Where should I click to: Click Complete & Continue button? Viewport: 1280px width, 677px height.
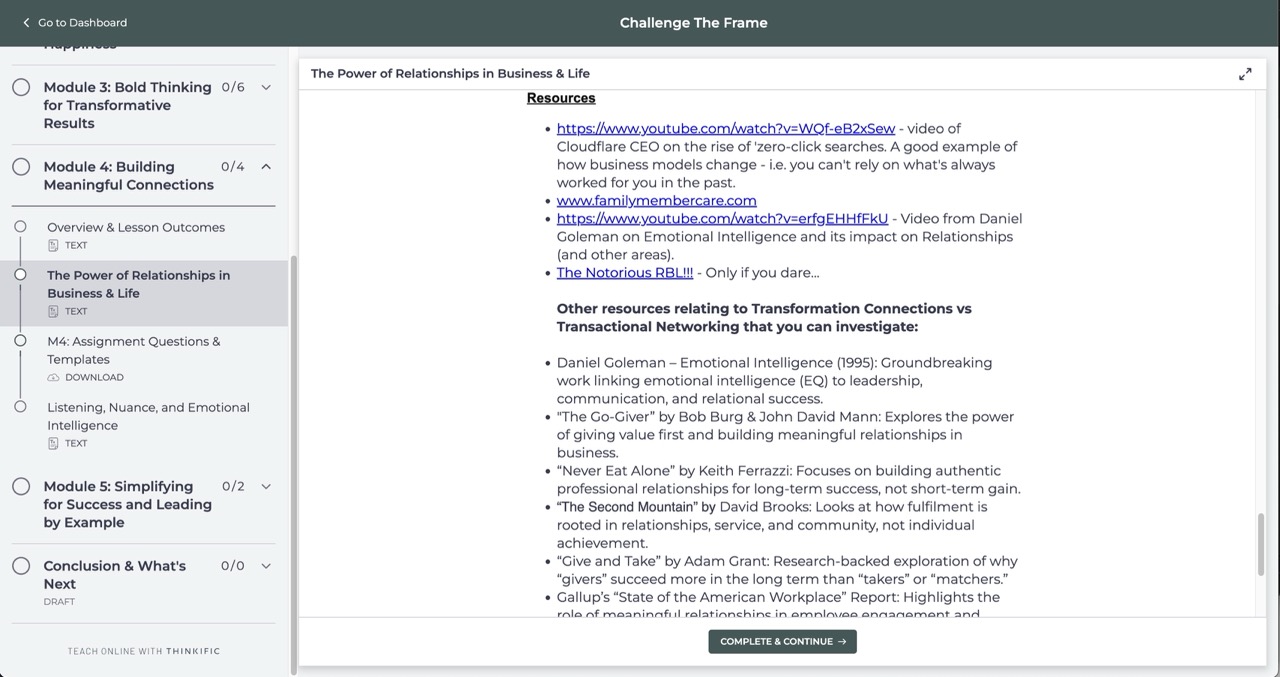coord(782,642)
